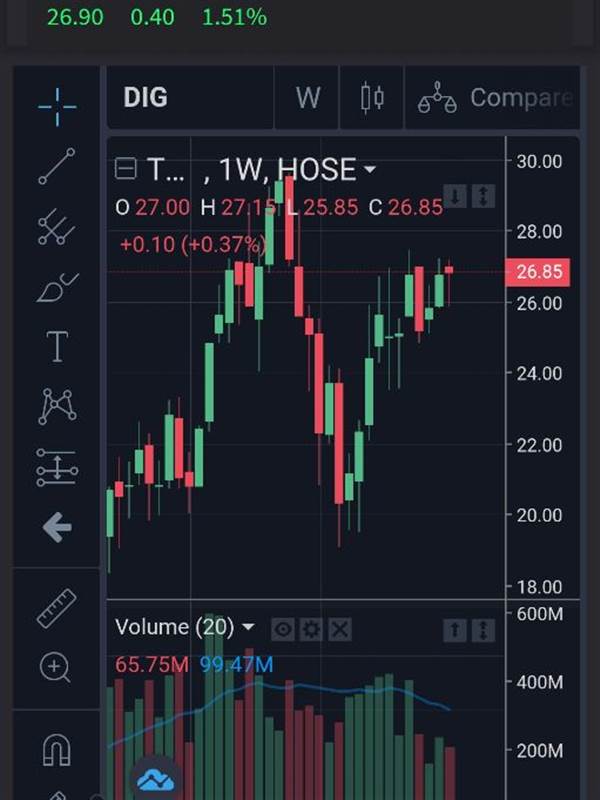Toggle magnet mode on

tap(57, 750)
